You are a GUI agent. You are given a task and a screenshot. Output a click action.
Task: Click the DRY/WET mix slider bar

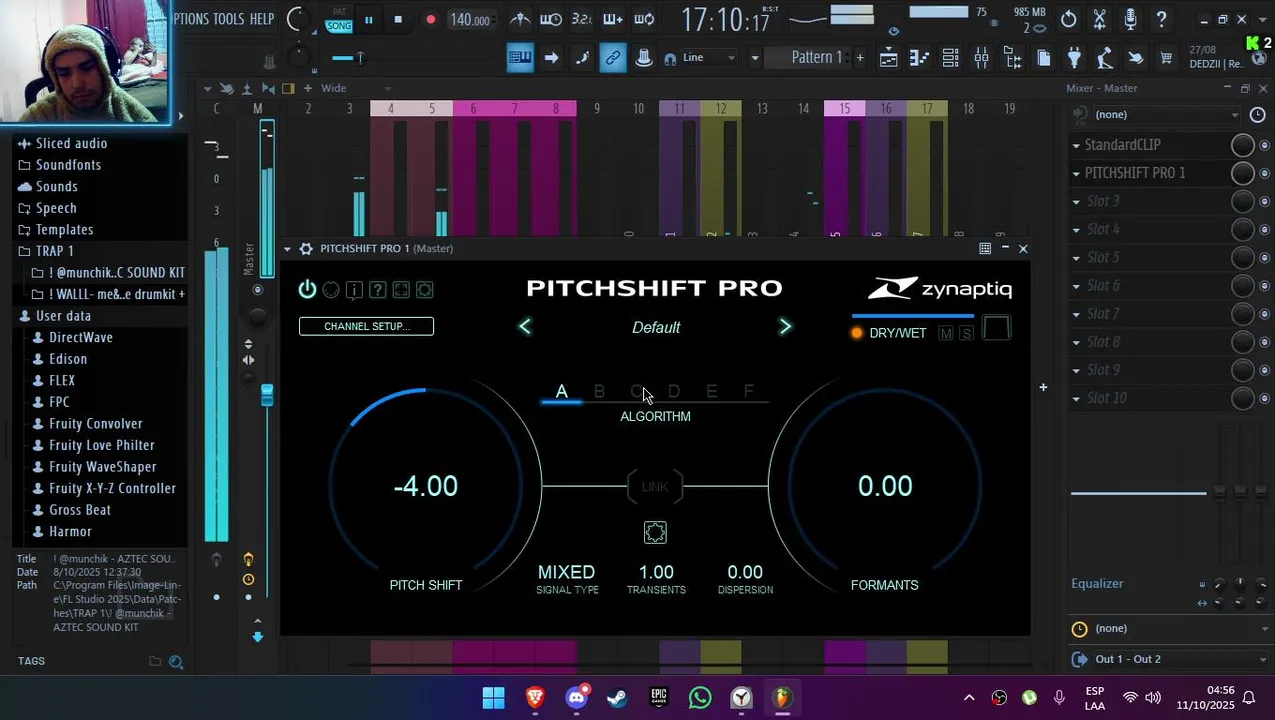(913, 316)
